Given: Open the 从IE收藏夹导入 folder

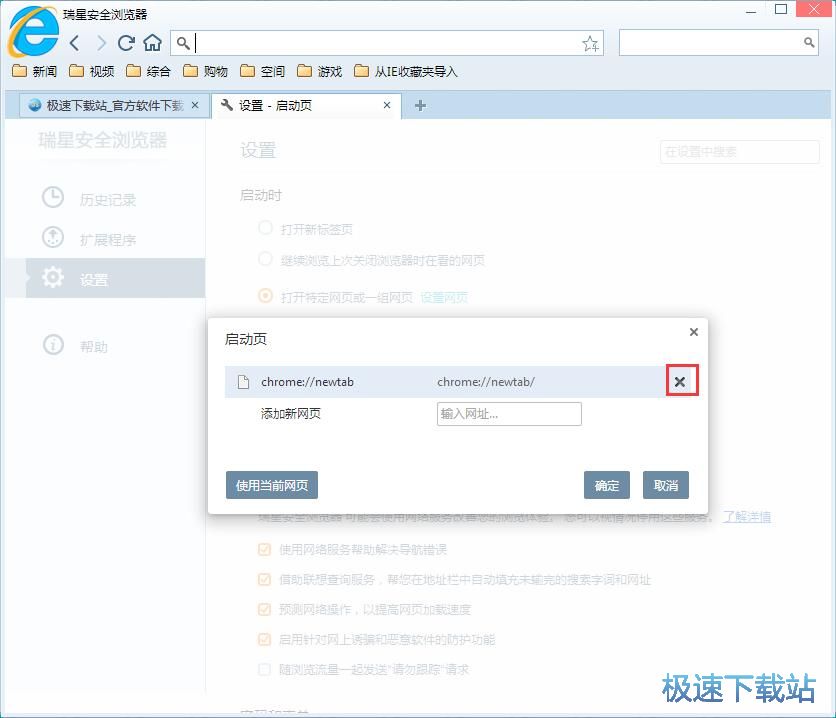Looking at the screenshot, I should pyautogui.click(x=406, y=71).
